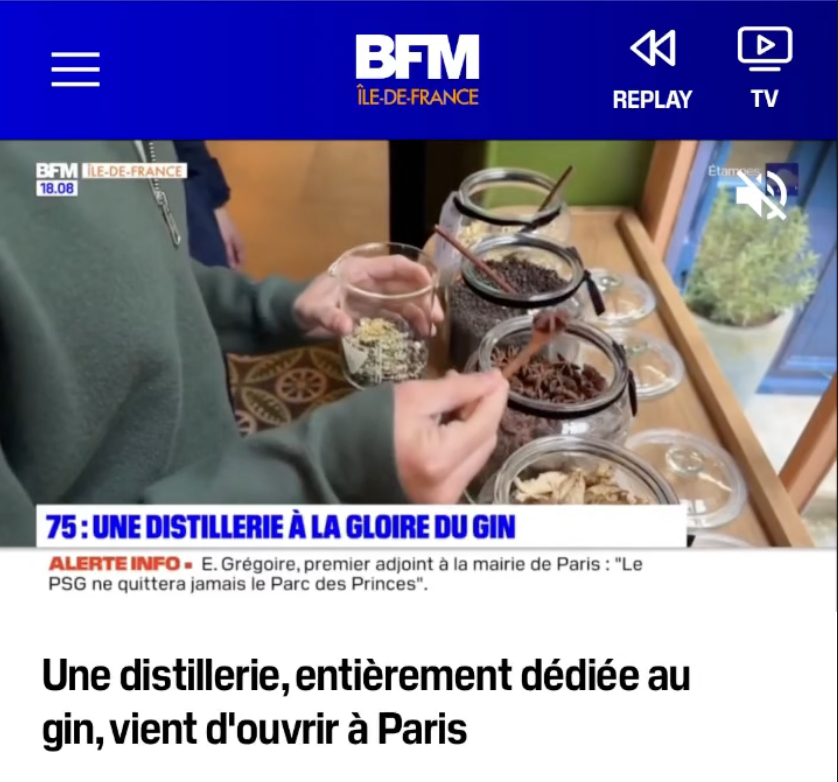Open the article headline about the gin distillery
The image size is (838, 782).
pos(366,703)
